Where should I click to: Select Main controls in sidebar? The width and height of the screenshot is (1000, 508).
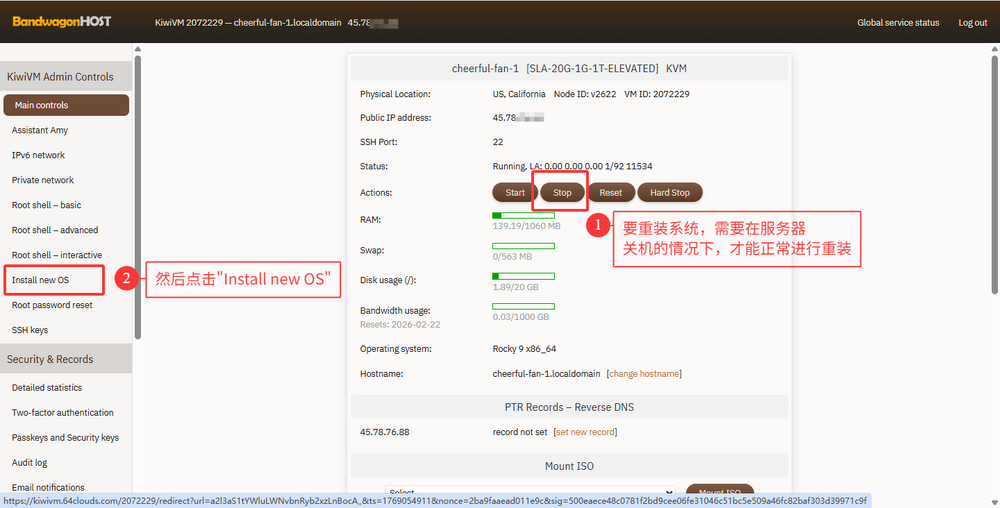tap(66, 105)
